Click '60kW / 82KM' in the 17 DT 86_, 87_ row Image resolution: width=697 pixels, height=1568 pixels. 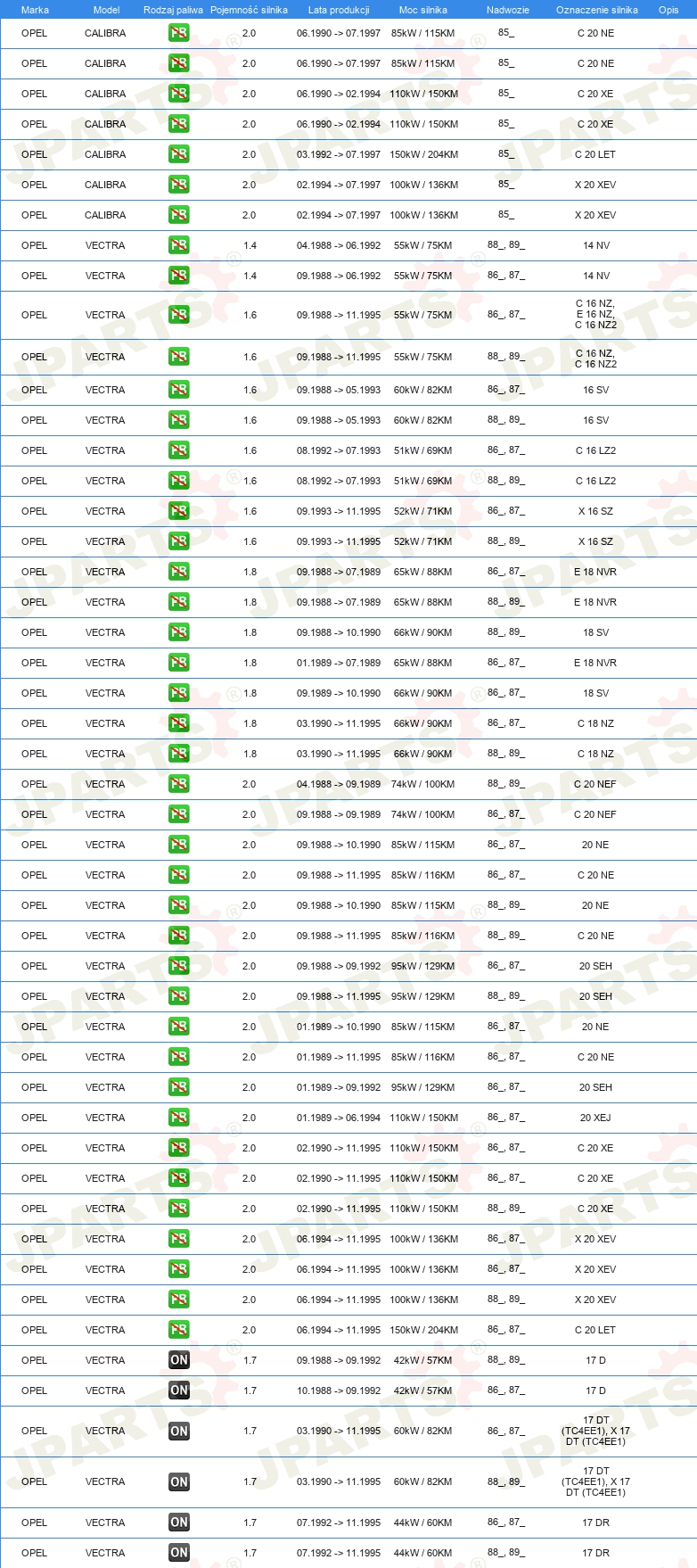(423, 1431)
